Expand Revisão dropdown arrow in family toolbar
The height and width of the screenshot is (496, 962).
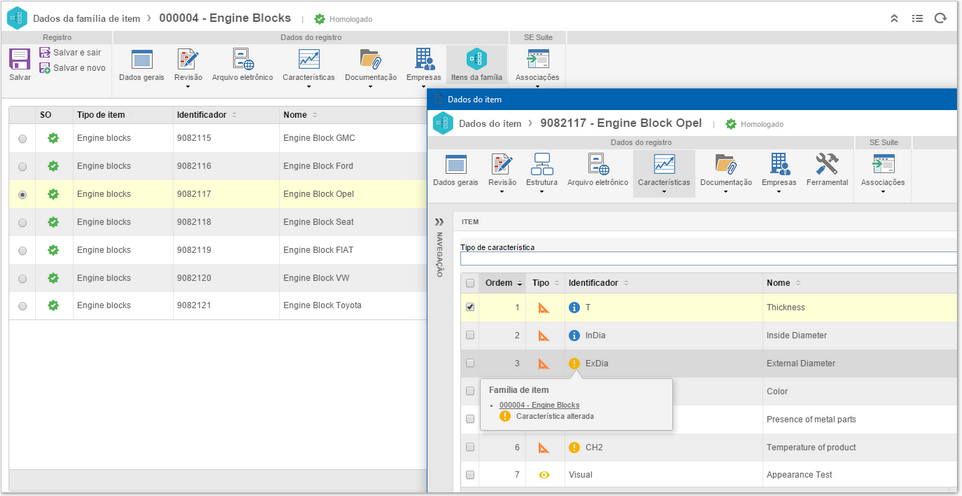point(188,87)
